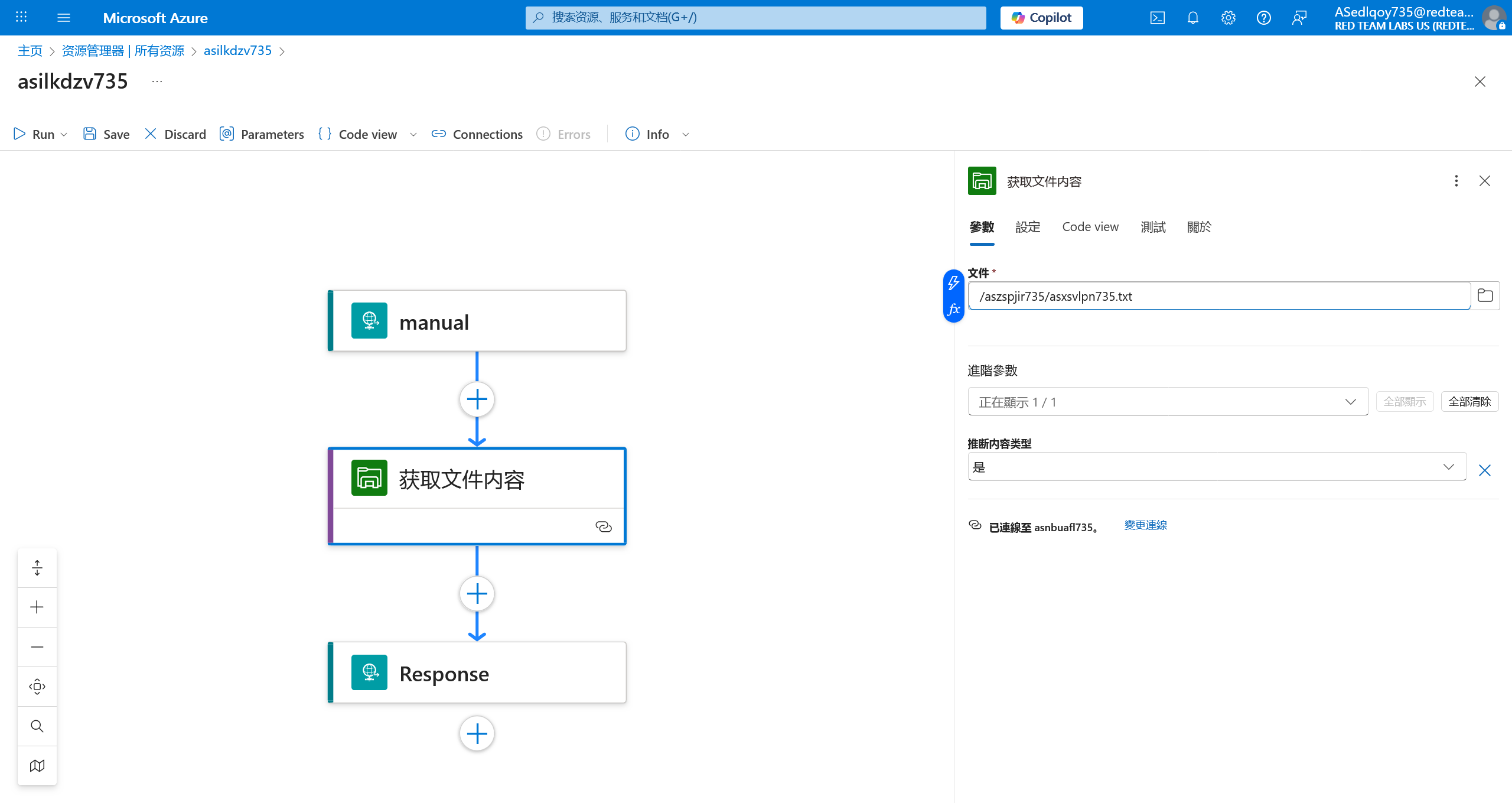Viewport: 1512px width, 803px height.
Task: Click the canvas search magnifier icon
Action: [37, 726]
